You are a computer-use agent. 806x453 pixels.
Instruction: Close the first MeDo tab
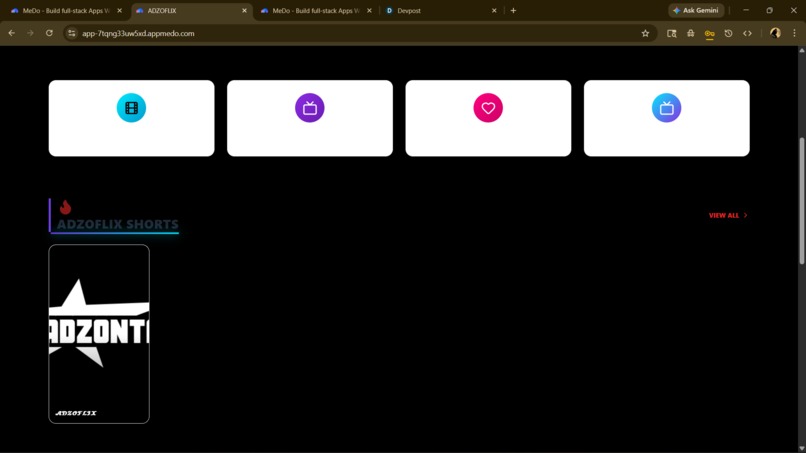[119, 11]
